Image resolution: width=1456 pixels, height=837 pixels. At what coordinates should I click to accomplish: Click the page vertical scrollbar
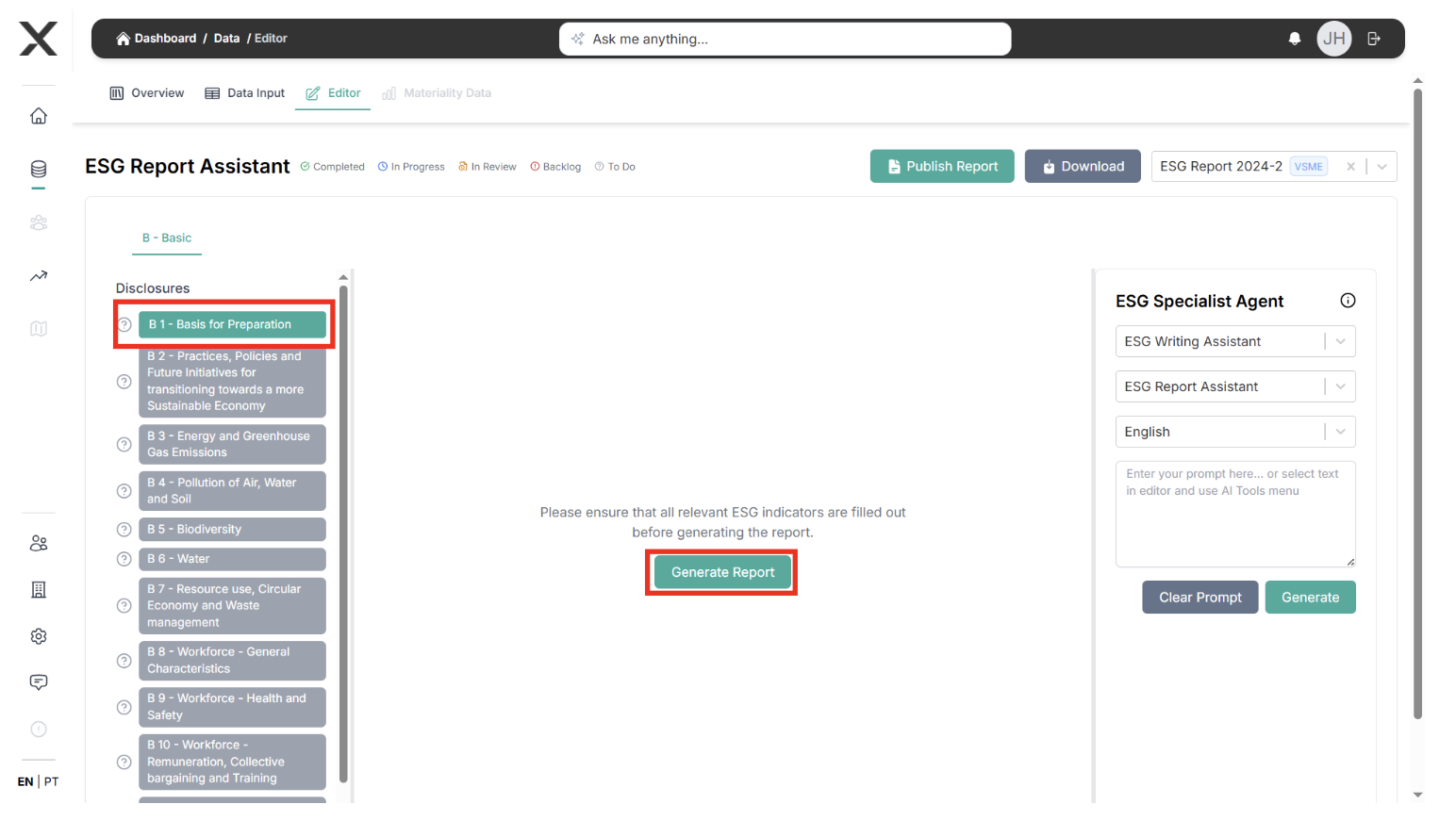pyautogui.click(x=1417, y=405)
